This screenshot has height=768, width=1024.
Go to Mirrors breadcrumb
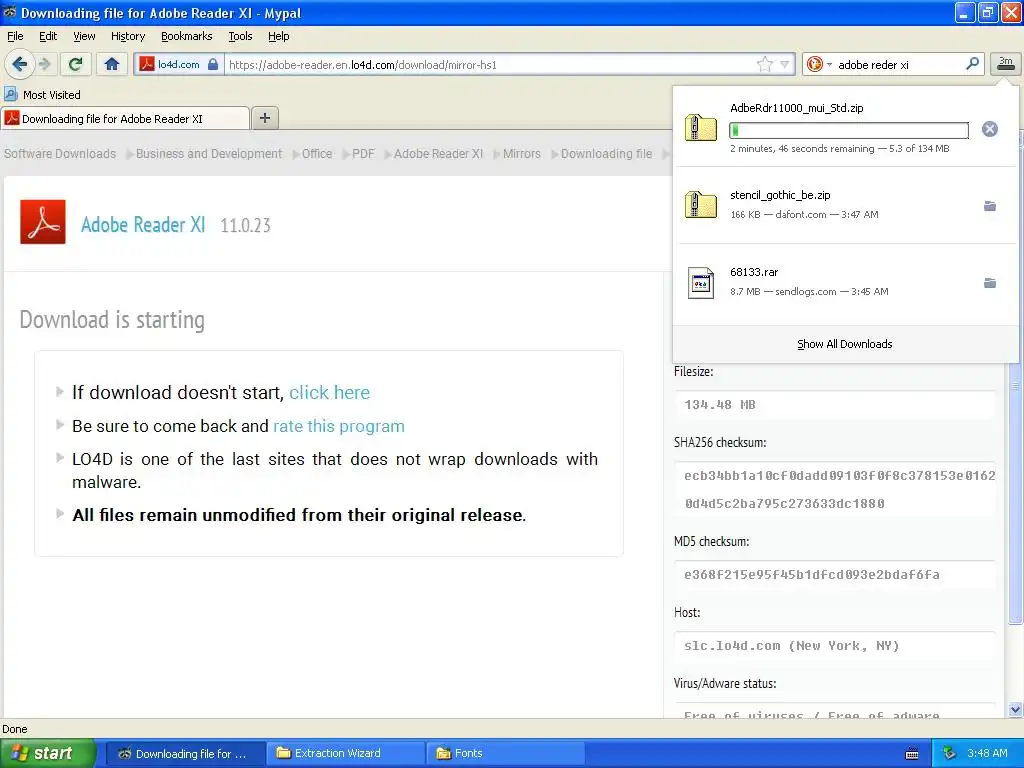[x=522, y=153]
